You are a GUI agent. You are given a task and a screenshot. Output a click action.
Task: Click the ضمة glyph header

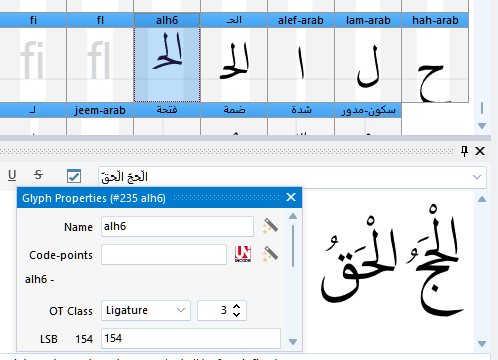pyautogui.click(x=234, y=110)
